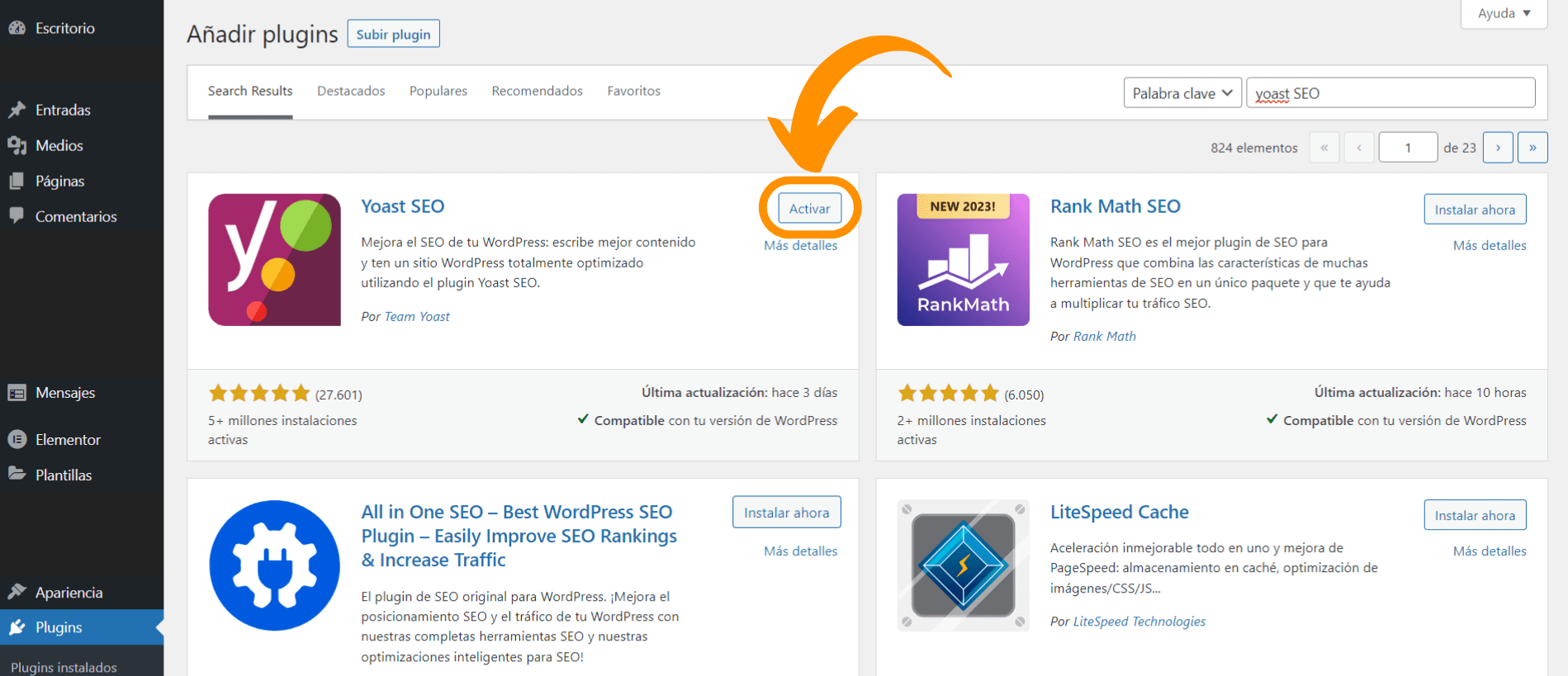Click Rank Math 2+ millones instalaciones text
This screenshot has width=1568, height=676.
972,430
